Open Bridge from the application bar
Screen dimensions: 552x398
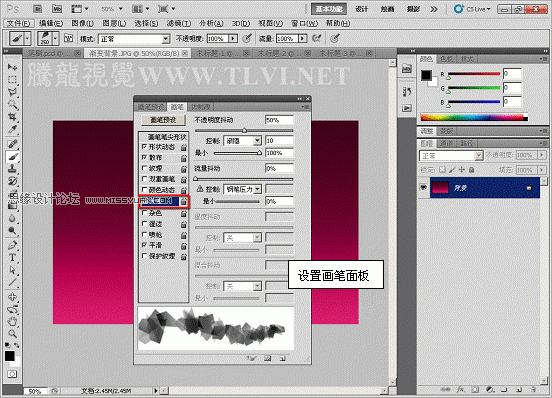coord(38,8)
